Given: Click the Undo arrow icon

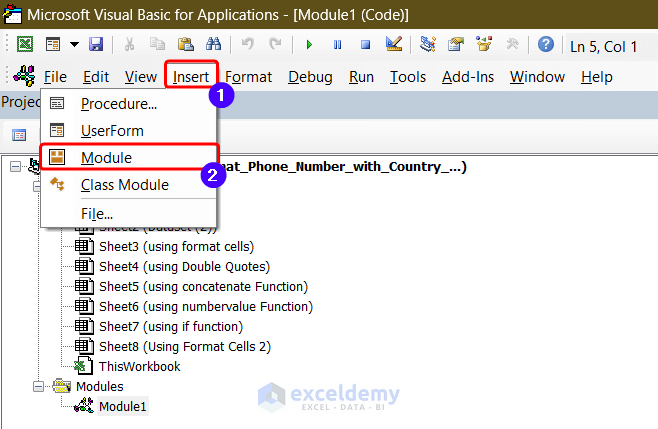Looking at the screenshot, I should 248,43.
